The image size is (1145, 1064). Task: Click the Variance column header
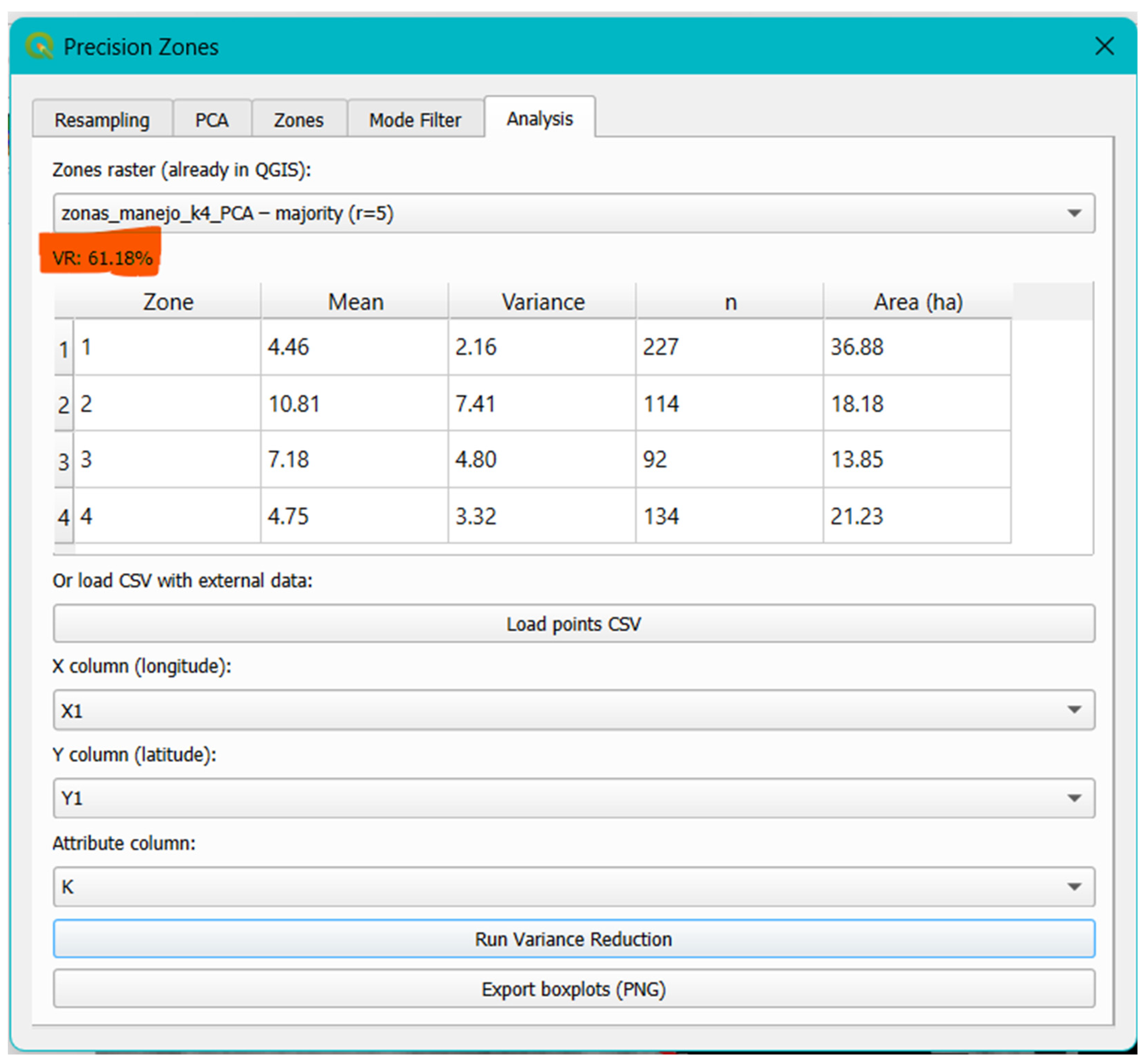(x=542, y=302)
